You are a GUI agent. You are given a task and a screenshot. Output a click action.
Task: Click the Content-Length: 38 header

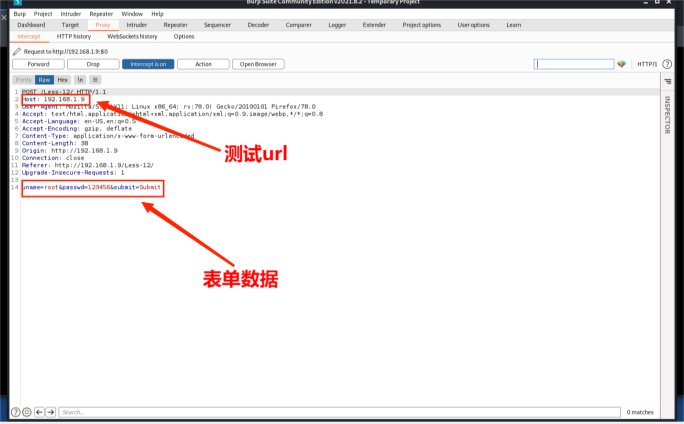[x=55, y=143]
